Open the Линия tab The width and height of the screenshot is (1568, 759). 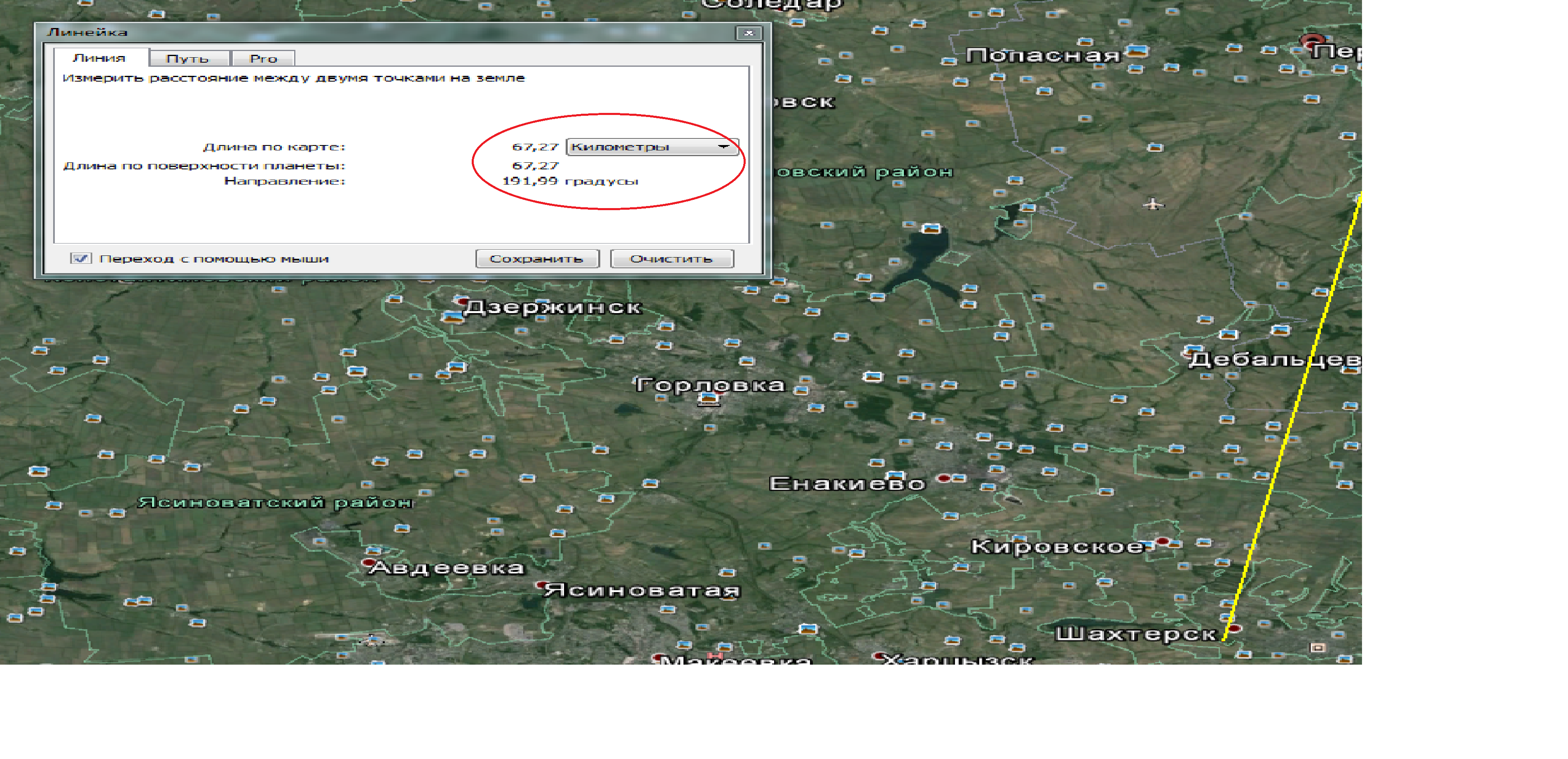(x=99, y=58)
